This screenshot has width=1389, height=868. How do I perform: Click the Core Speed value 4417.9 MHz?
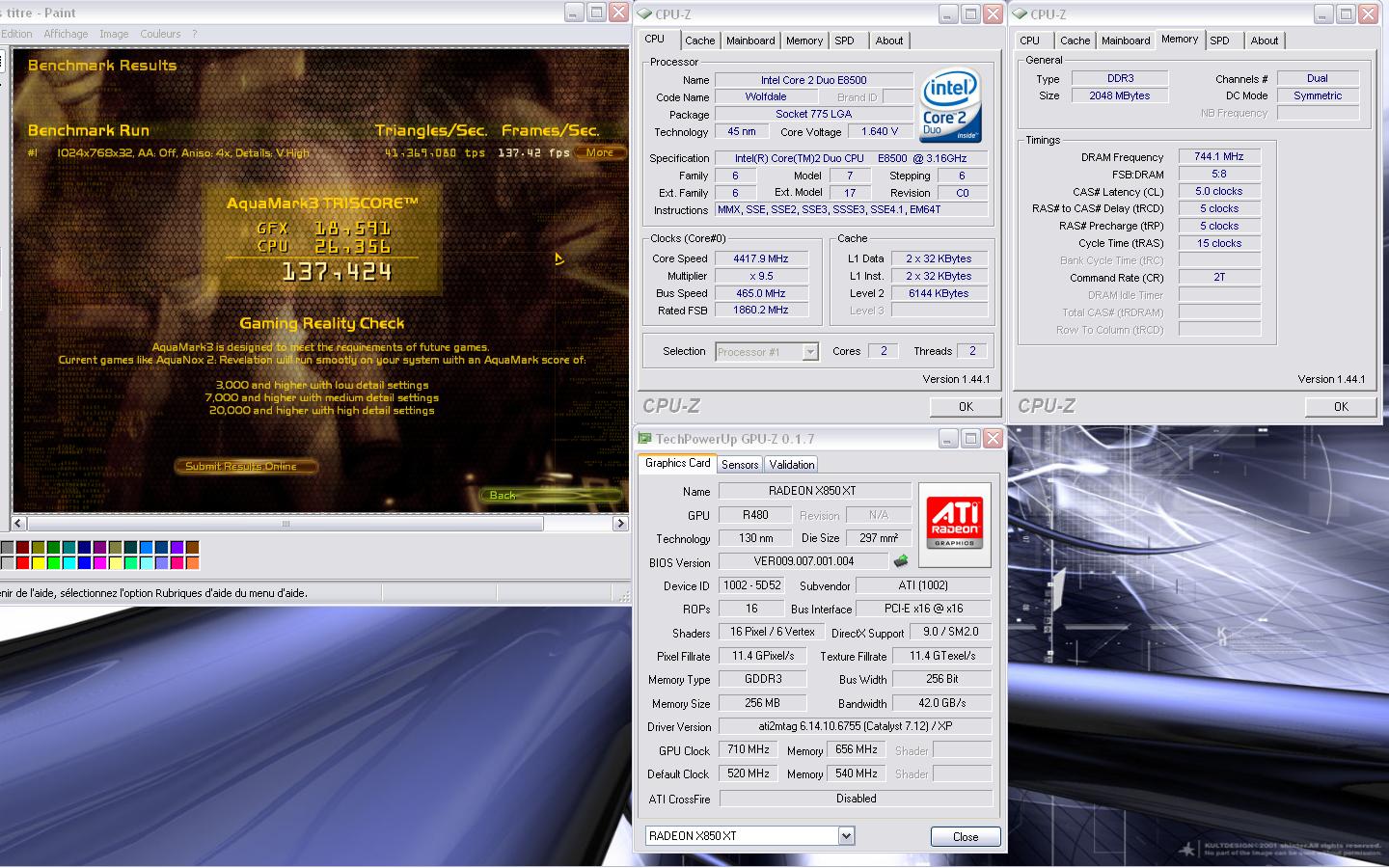760,258
